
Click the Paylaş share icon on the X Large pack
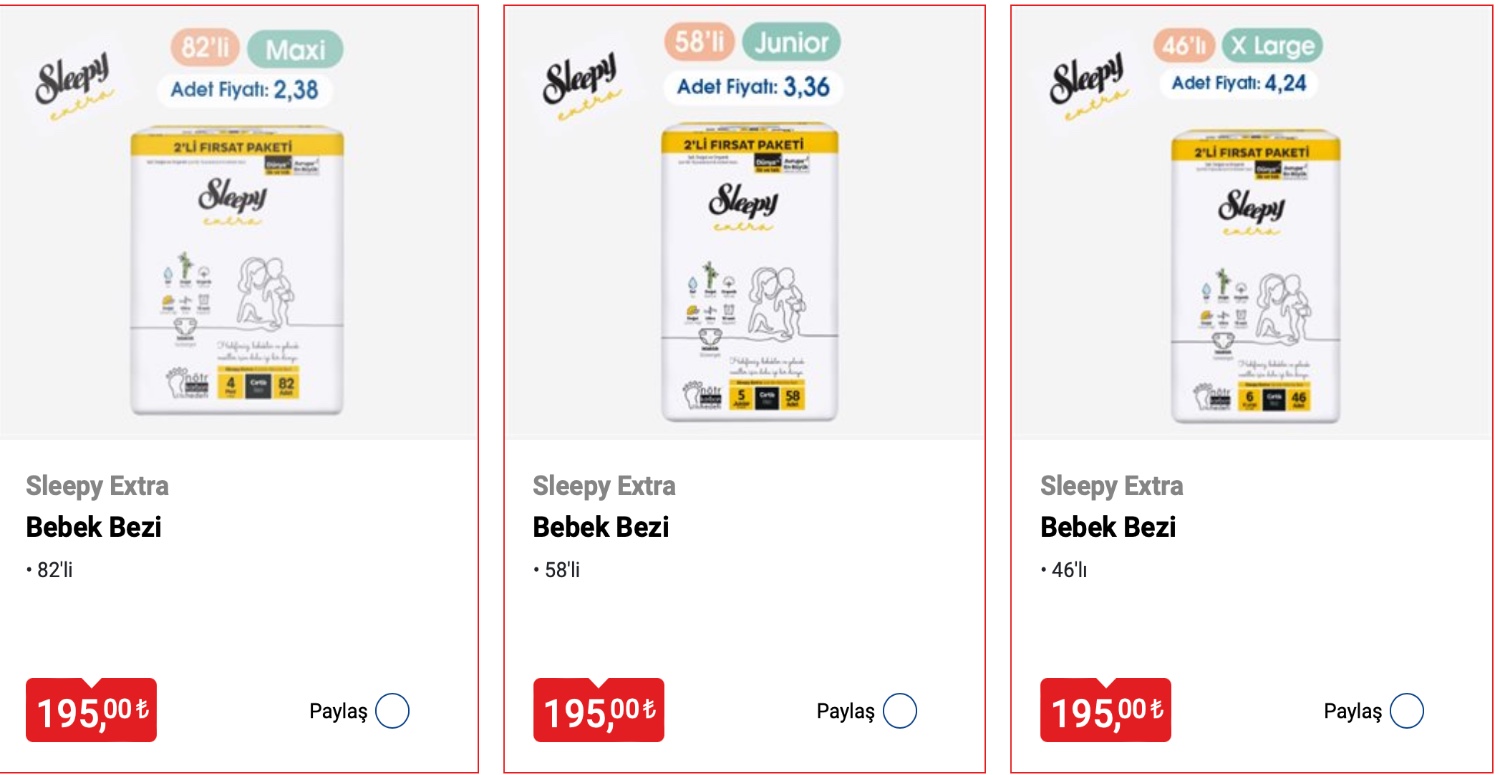point(1408,711)
